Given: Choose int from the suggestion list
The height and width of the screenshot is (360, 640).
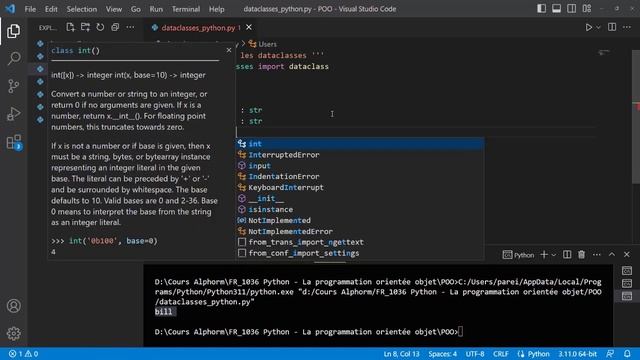Looking at the screenshot, I should [360, 144].
